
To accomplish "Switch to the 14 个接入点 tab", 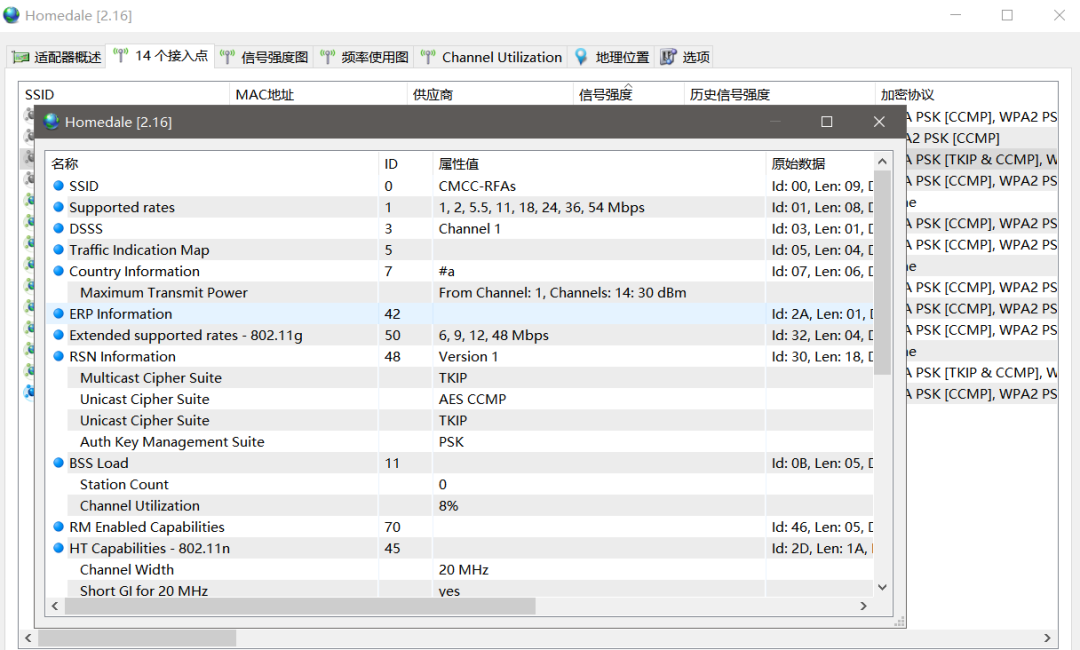I will (160, 57).
